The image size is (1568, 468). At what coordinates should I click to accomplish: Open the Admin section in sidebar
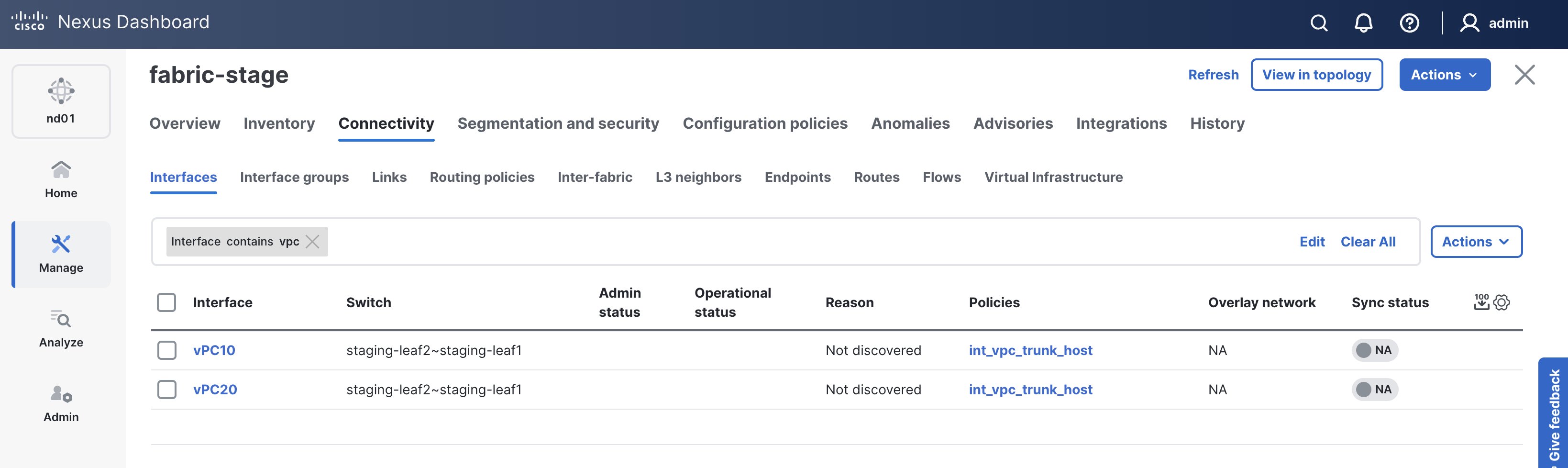pos(61,403)
